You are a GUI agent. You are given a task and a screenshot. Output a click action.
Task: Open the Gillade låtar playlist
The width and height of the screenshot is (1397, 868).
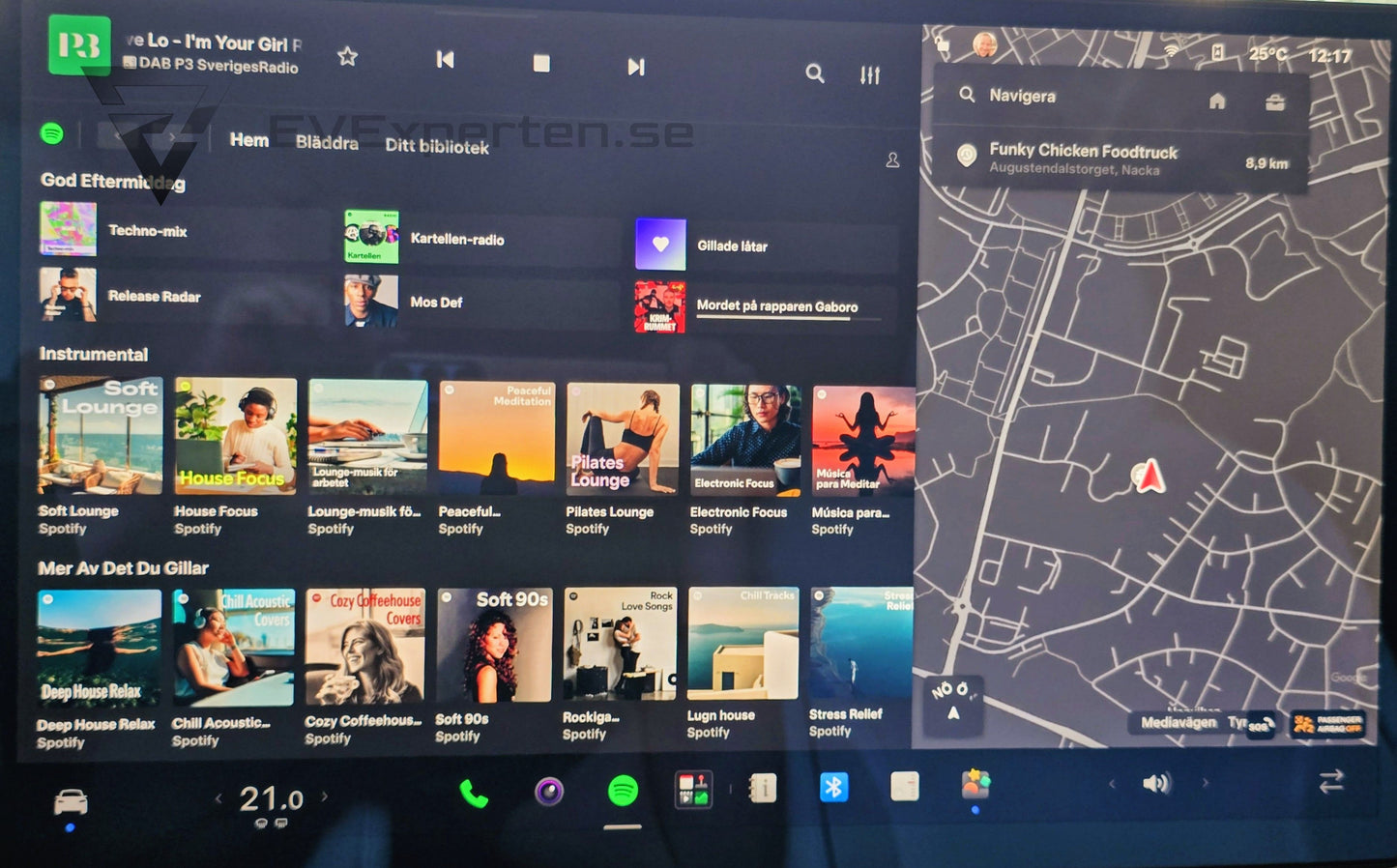tap(766, 245)
